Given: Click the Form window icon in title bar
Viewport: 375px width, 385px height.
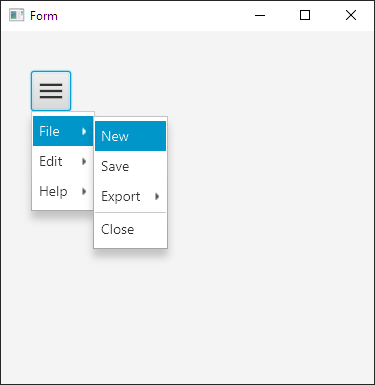Looking at the screenshot, I should (16, 15).
